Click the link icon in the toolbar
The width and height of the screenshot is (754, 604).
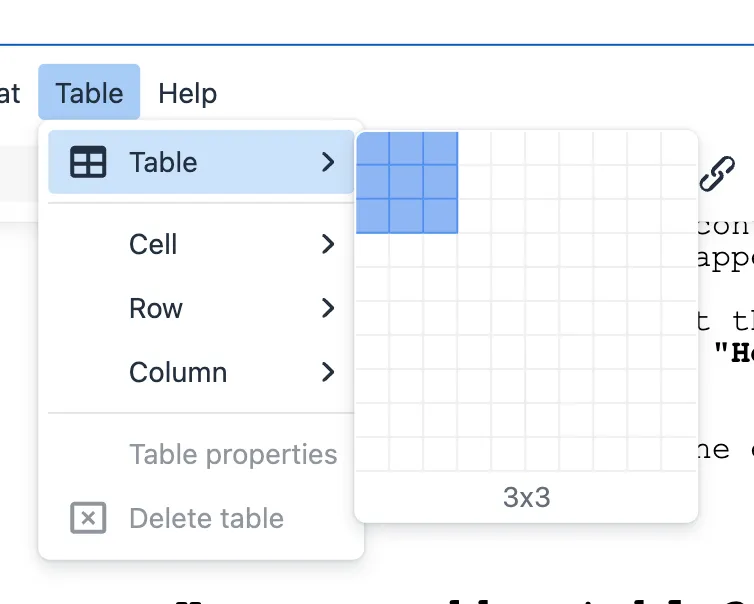716,174
